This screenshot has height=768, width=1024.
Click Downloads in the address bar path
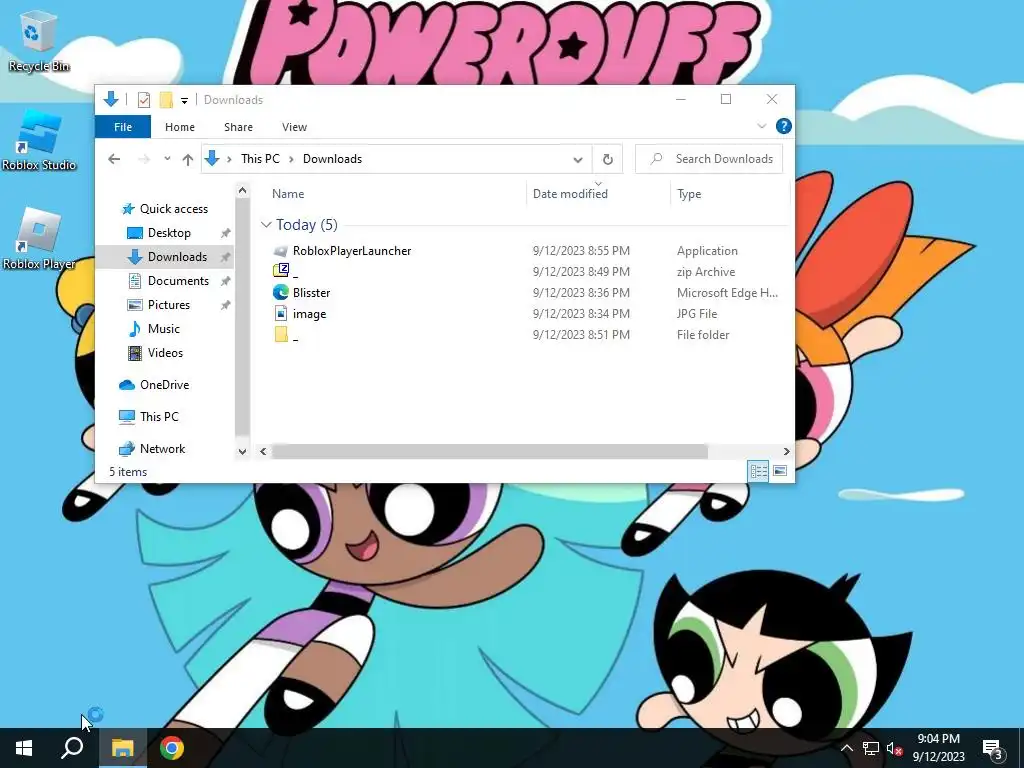click(x=332, y=159)
